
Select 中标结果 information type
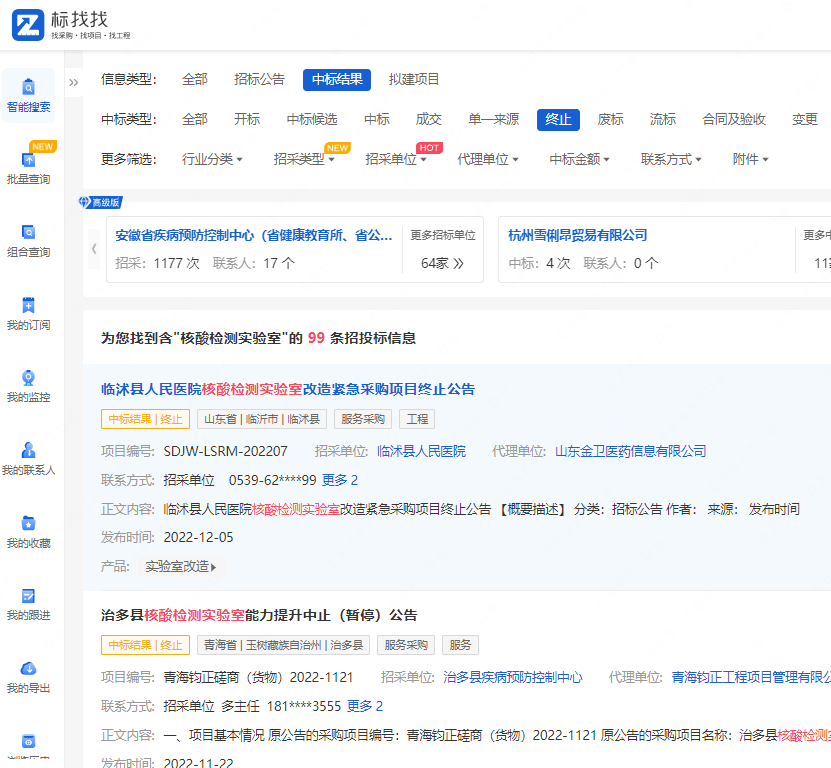(337, 80)
